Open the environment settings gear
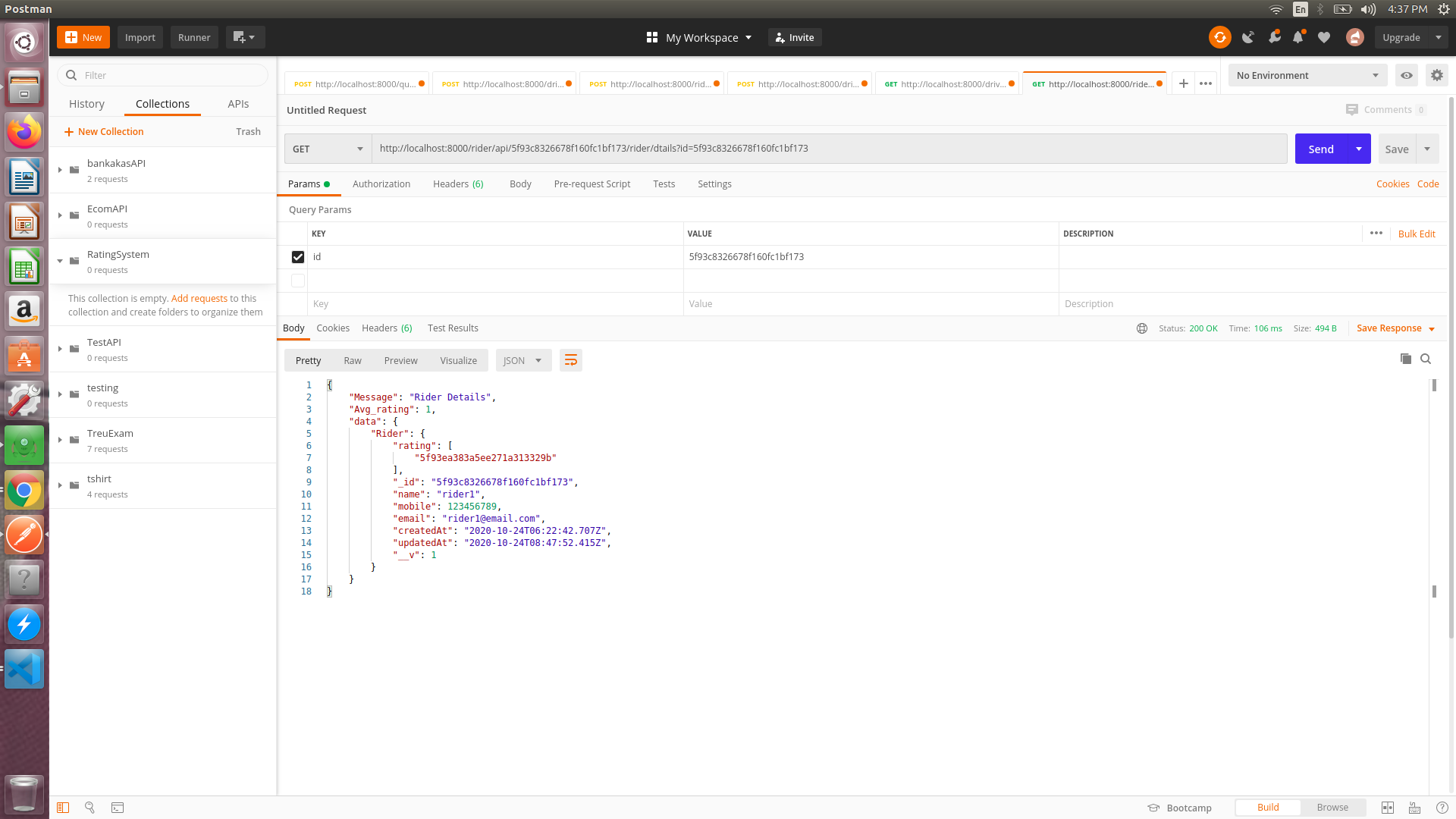 1436,75
